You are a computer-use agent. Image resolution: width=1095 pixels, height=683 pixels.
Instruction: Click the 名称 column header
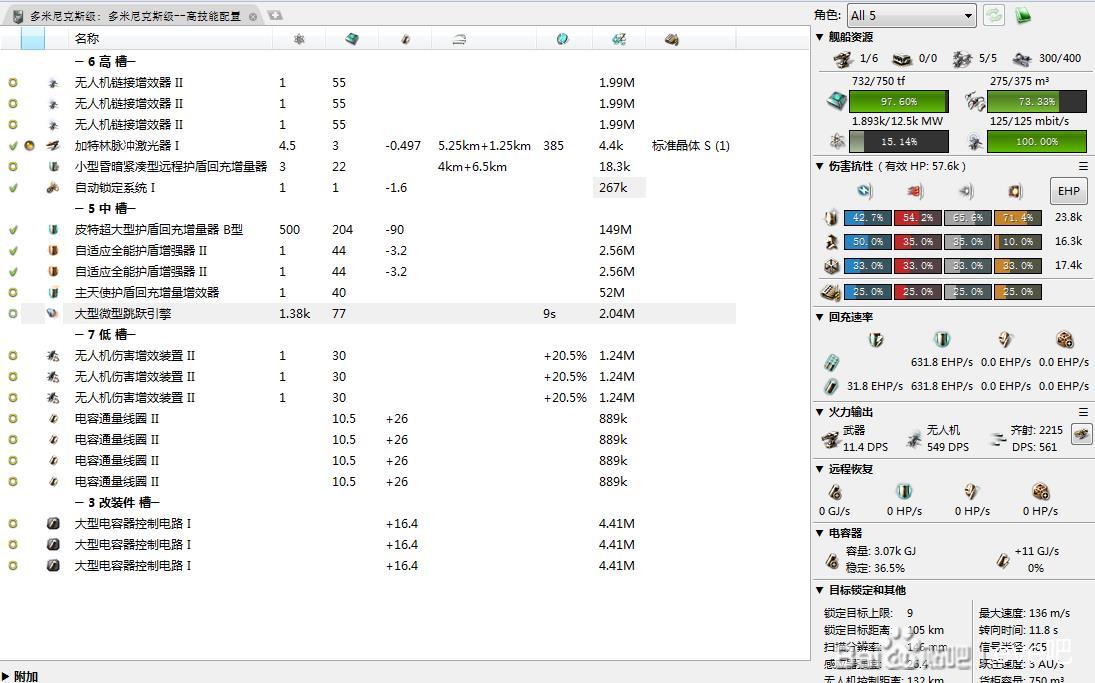click(87, 39)
